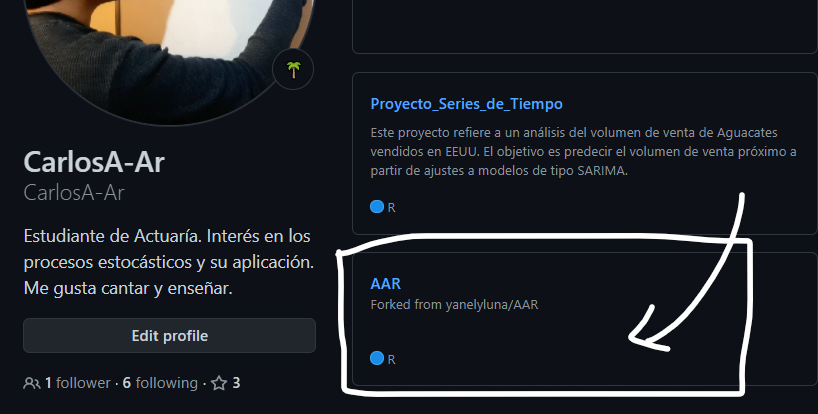This screenshot has width=818, height=414.
Task: Click the R language label under Proyecto_Series_de_Tiempo
Action: pyautogui.click(x=391, y=208)
